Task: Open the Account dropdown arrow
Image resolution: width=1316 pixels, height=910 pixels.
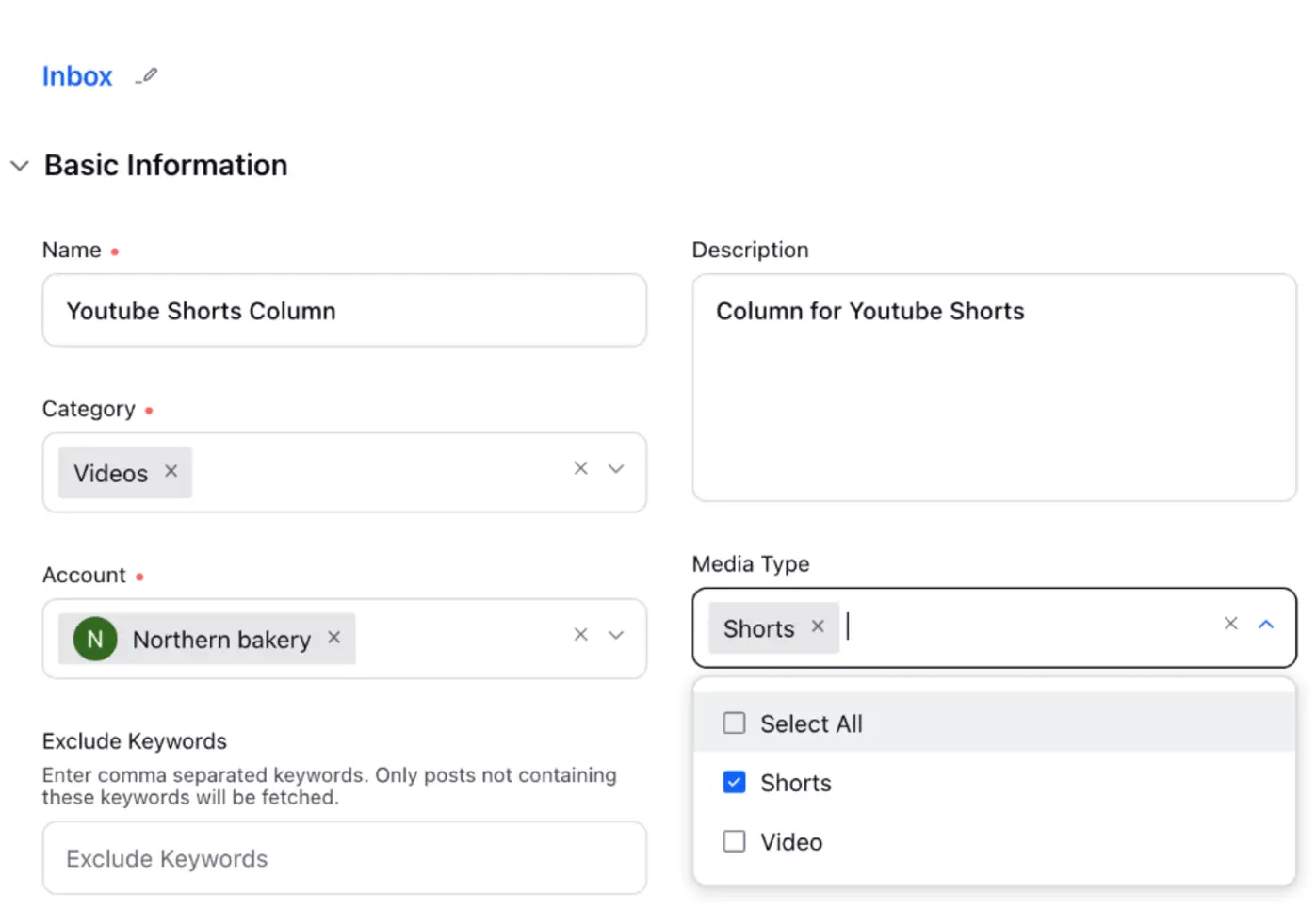Action: click(616, 635)
